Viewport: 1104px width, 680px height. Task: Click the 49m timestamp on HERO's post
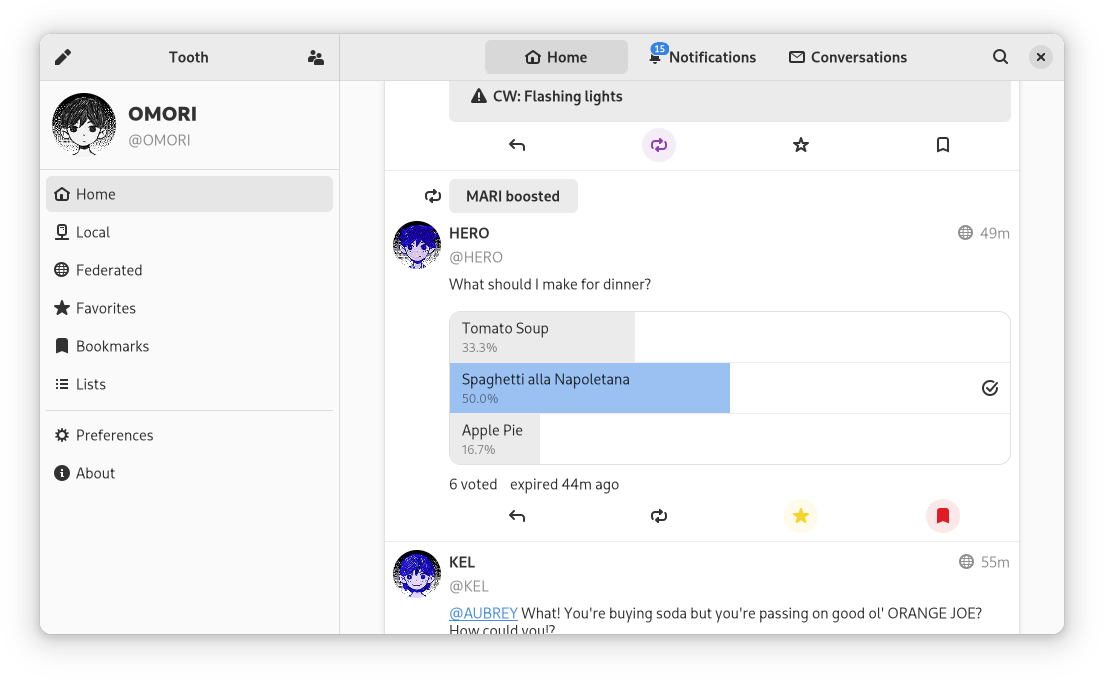995,233
